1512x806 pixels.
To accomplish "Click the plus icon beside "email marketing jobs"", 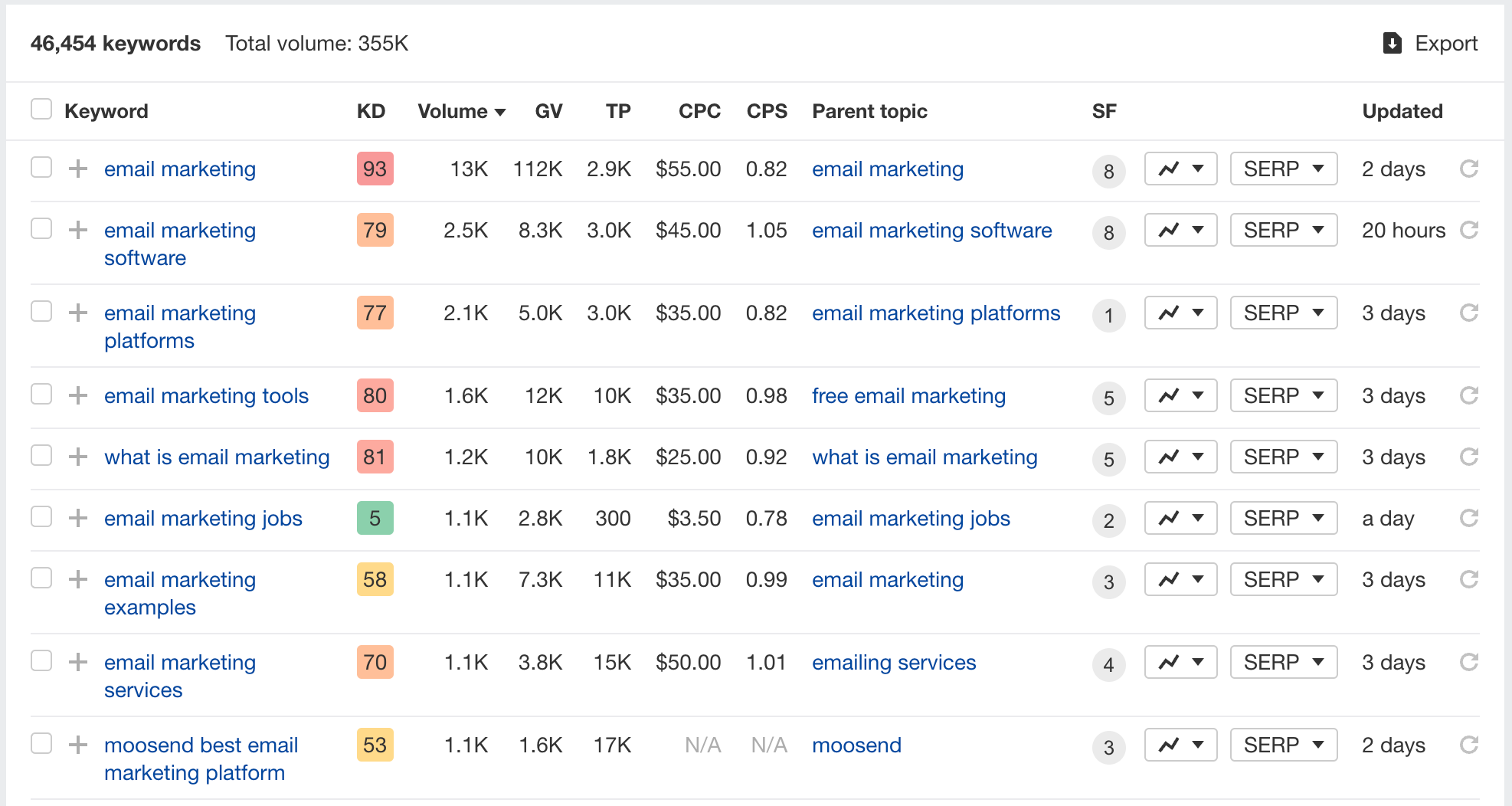I will coord(77,518).
